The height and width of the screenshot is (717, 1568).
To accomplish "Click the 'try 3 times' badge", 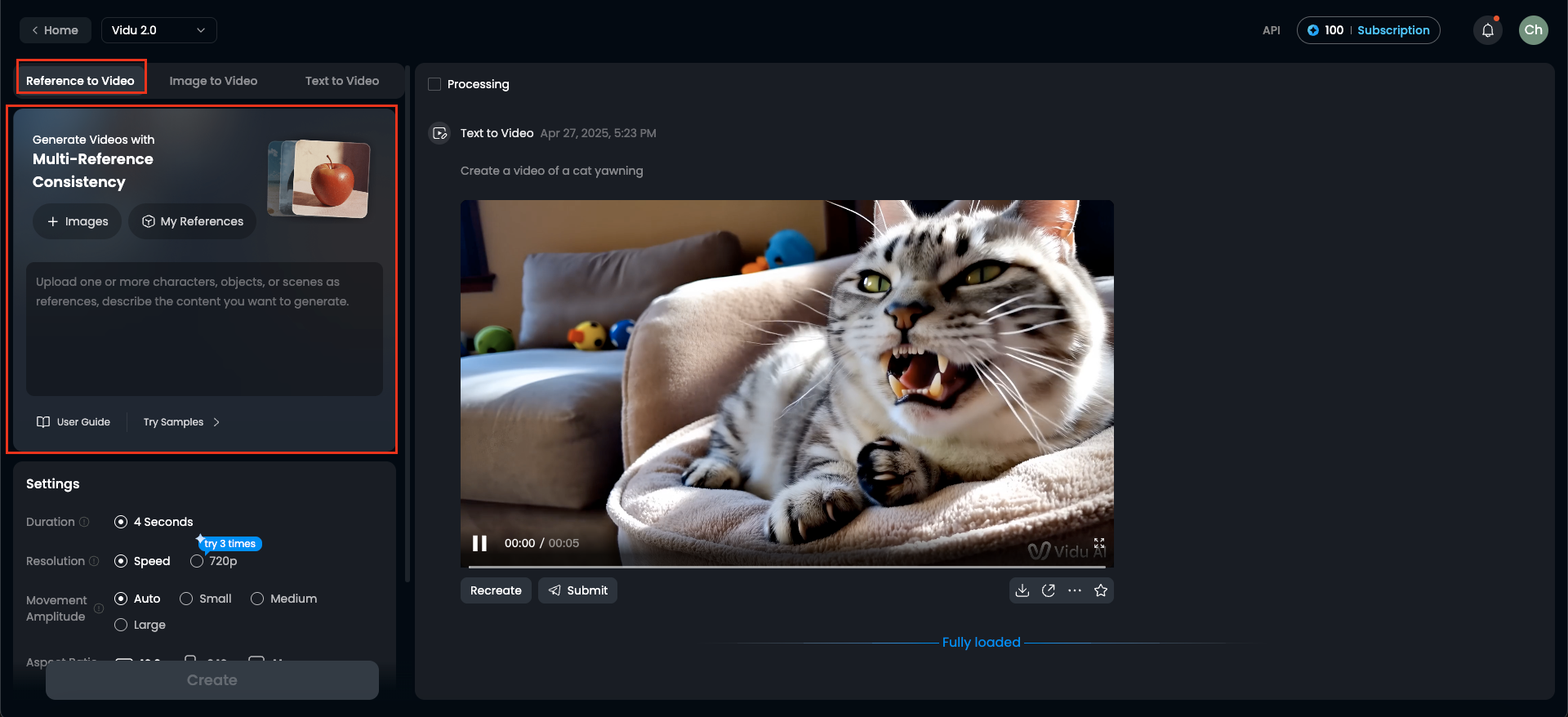I will [229, 544].
